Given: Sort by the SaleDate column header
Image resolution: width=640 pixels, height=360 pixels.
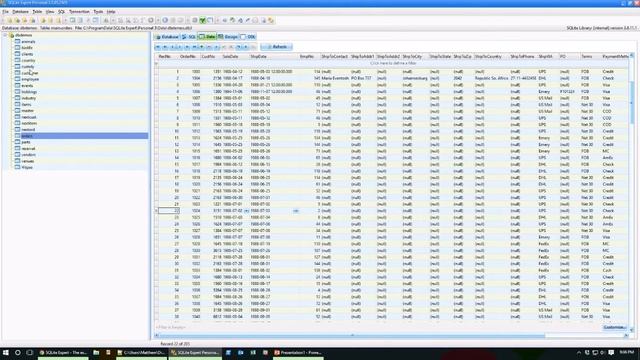Looking at the screenshot, I should coord(236,57).
